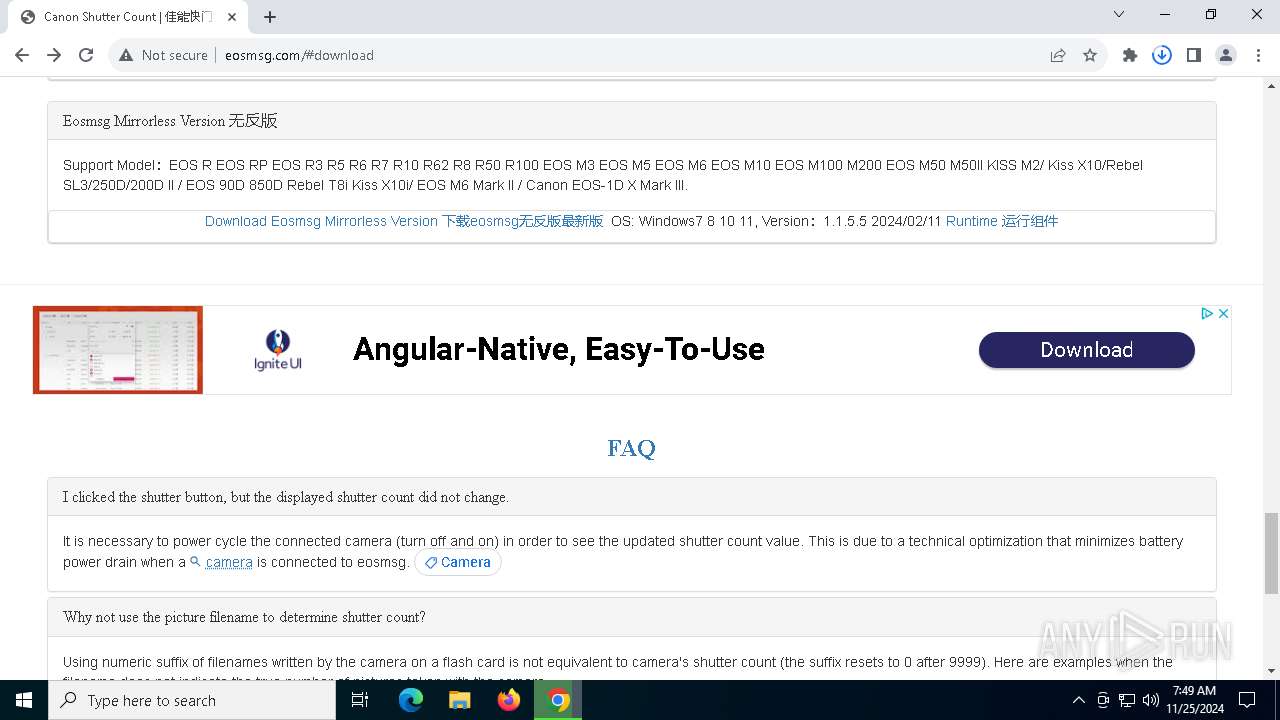The height and width of the screenshot is (720, 1280).
Task: Open the tab search dropdown arrow
Action: pos(1119,14)
